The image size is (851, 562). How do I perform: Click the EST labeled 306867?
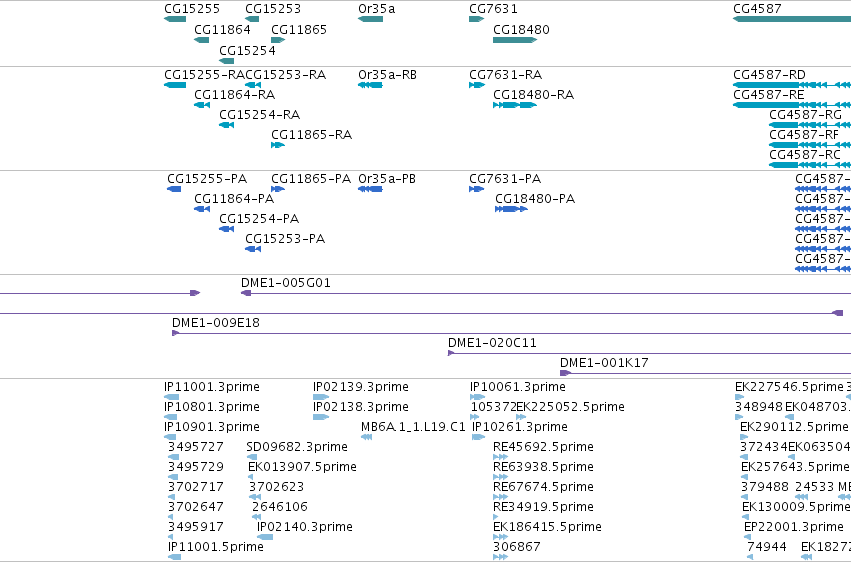tap(517, 547)
